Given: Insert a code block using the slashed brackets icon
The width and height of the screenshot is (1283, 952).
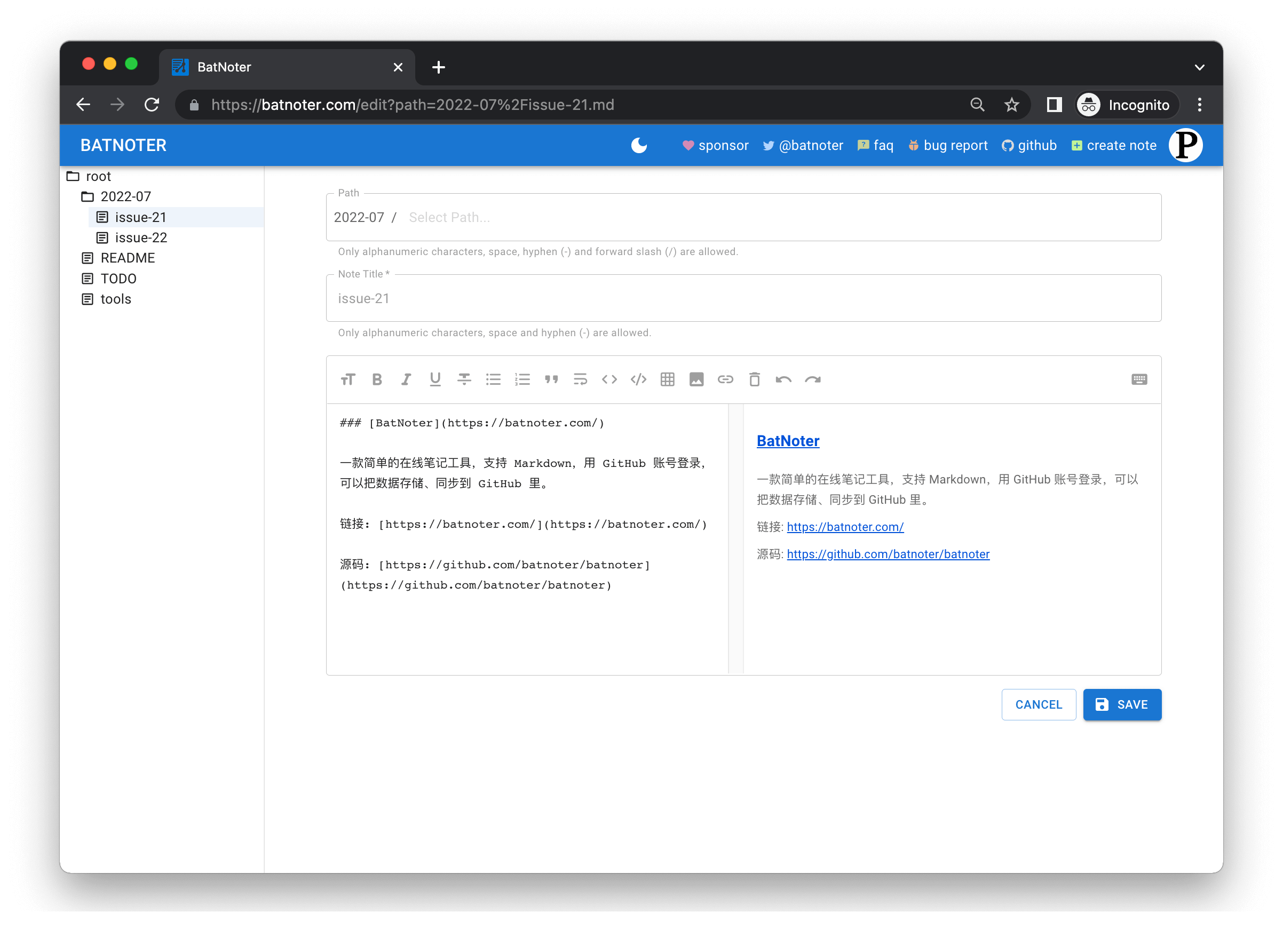Looking at the screenshot, I should pos(639,379).
